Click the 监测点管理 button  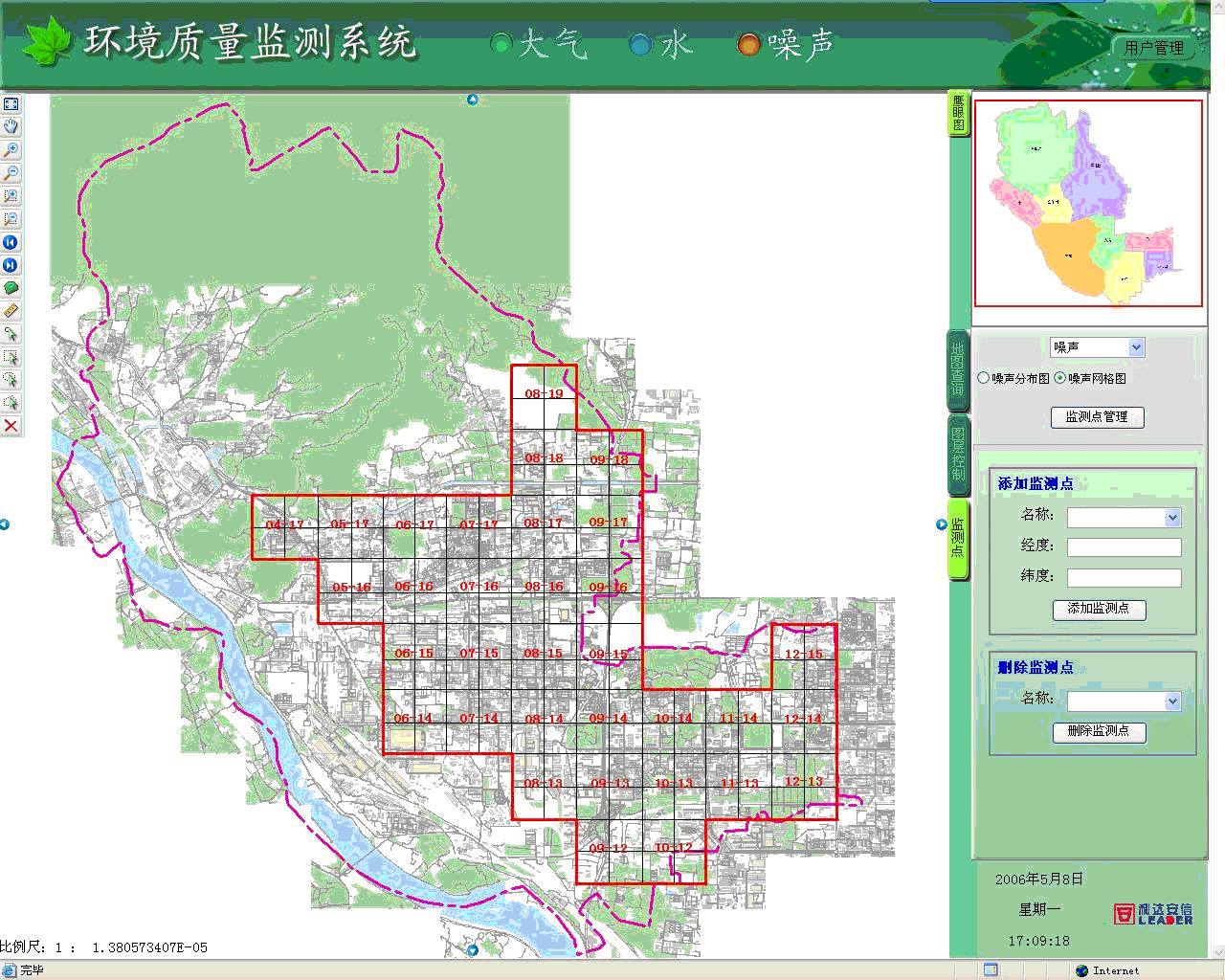(x=1097, y=417)
